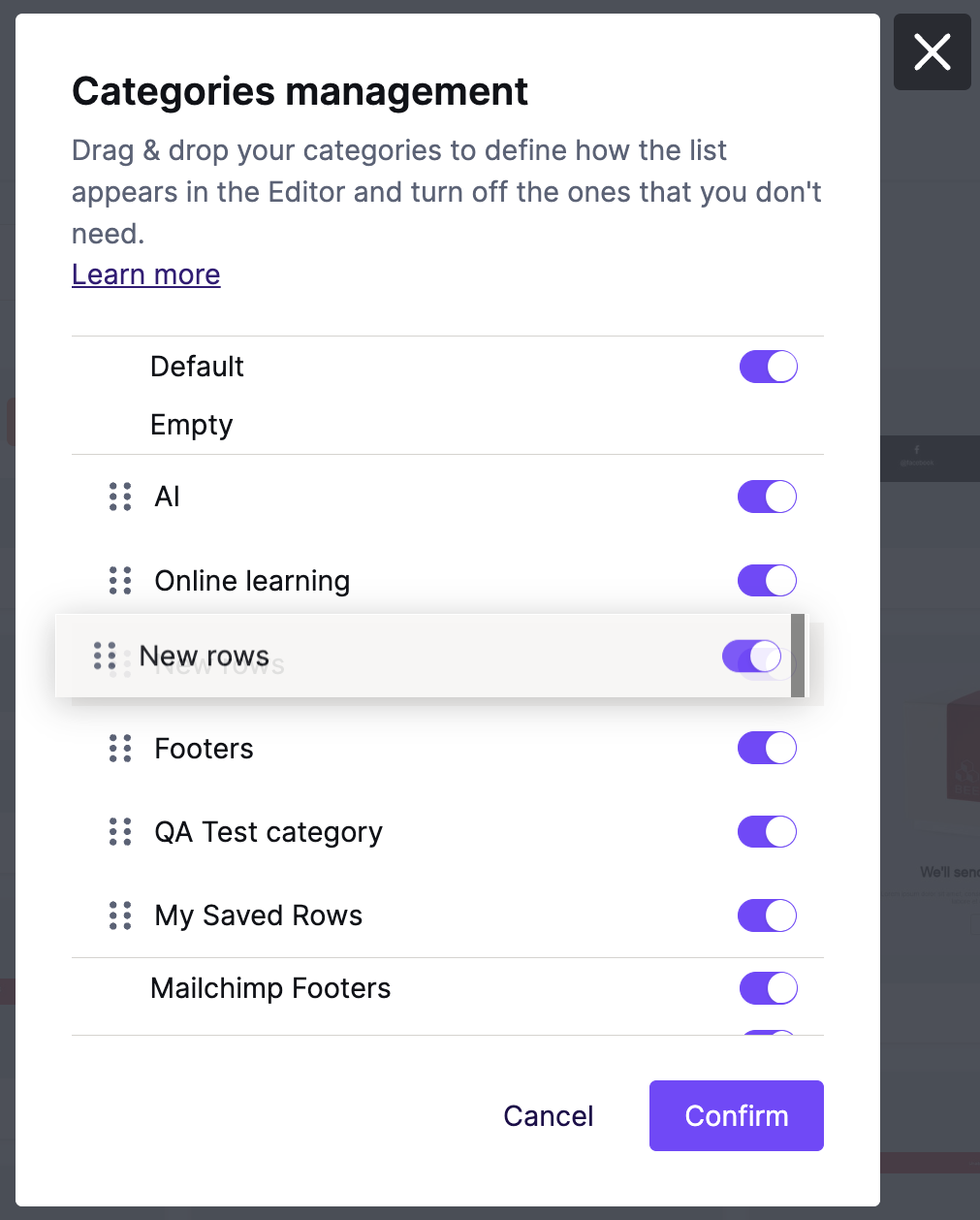Viewport: 980px width, 1220px height.
Task: Open the Learn more link
Action: pos(146,274)
